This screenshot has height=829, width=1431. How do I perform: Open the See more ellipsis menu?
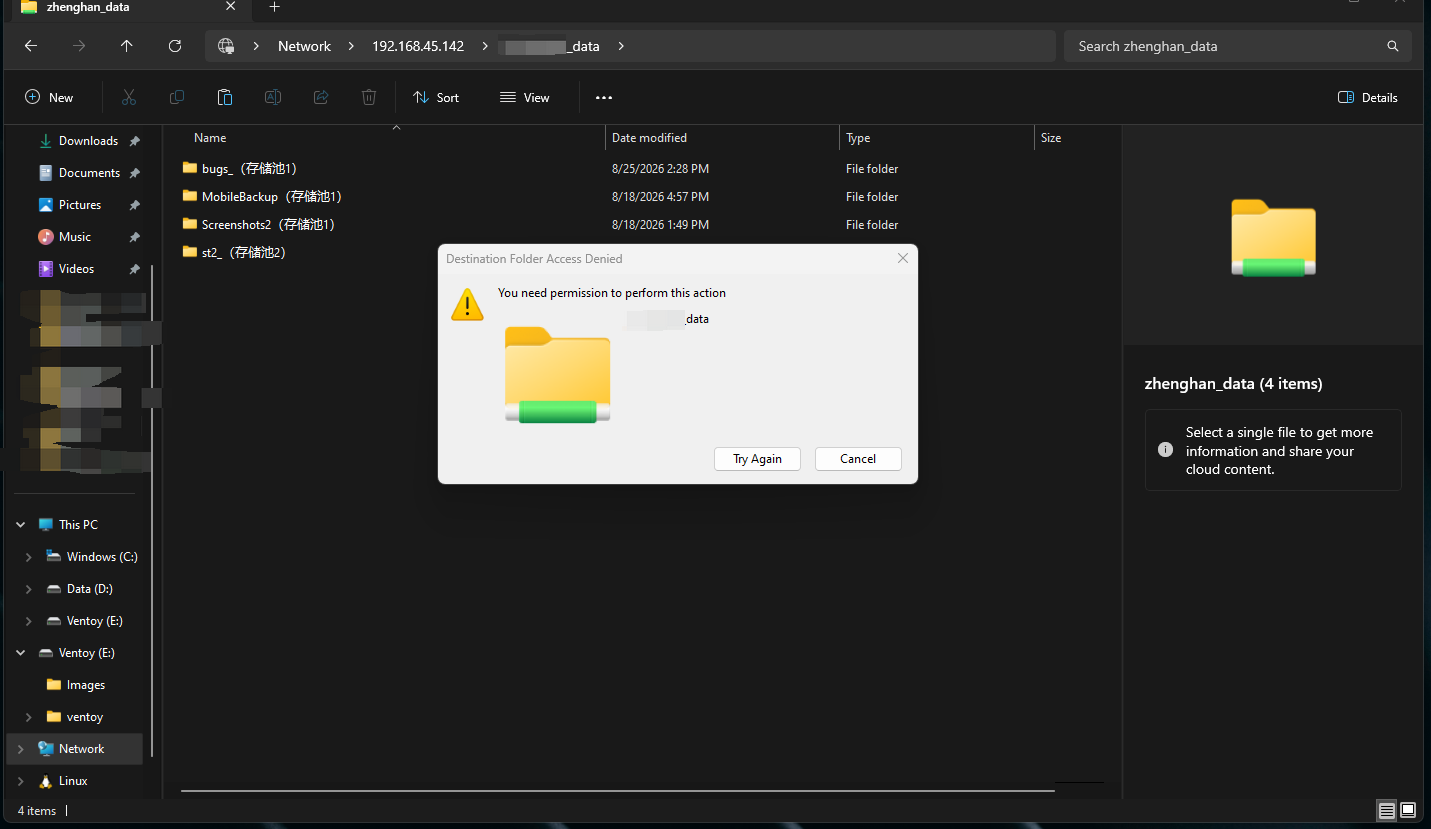(x=604, y=97)
